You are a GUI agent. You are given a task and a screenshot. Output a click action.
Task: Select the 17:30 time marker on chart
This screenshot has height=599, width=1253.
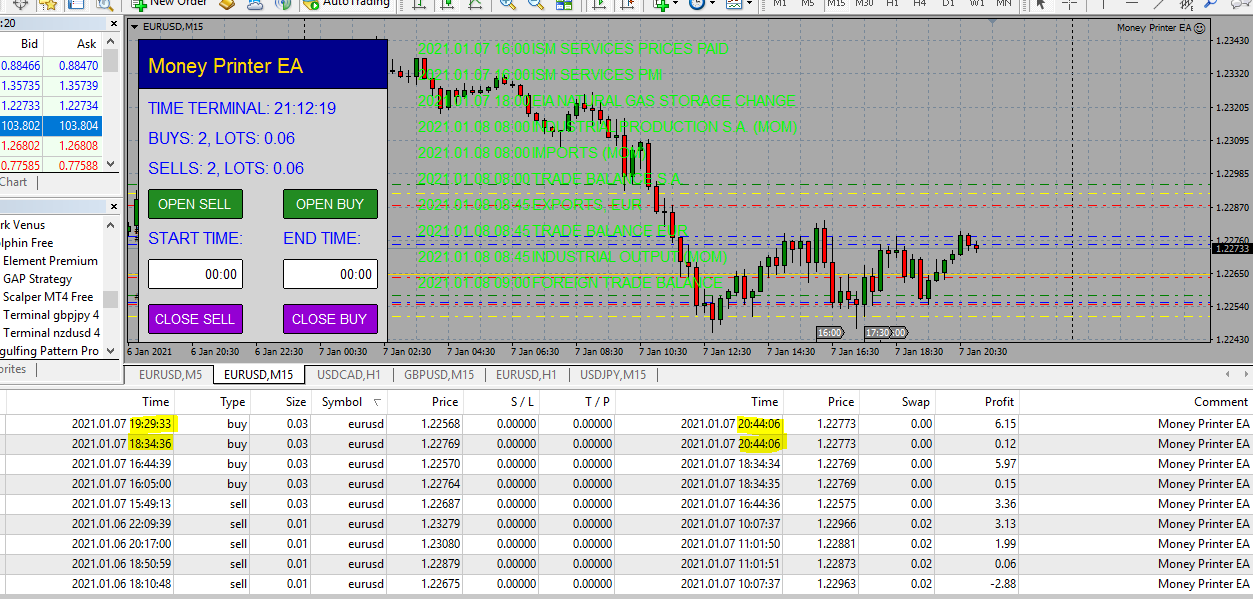pos(878,333)
